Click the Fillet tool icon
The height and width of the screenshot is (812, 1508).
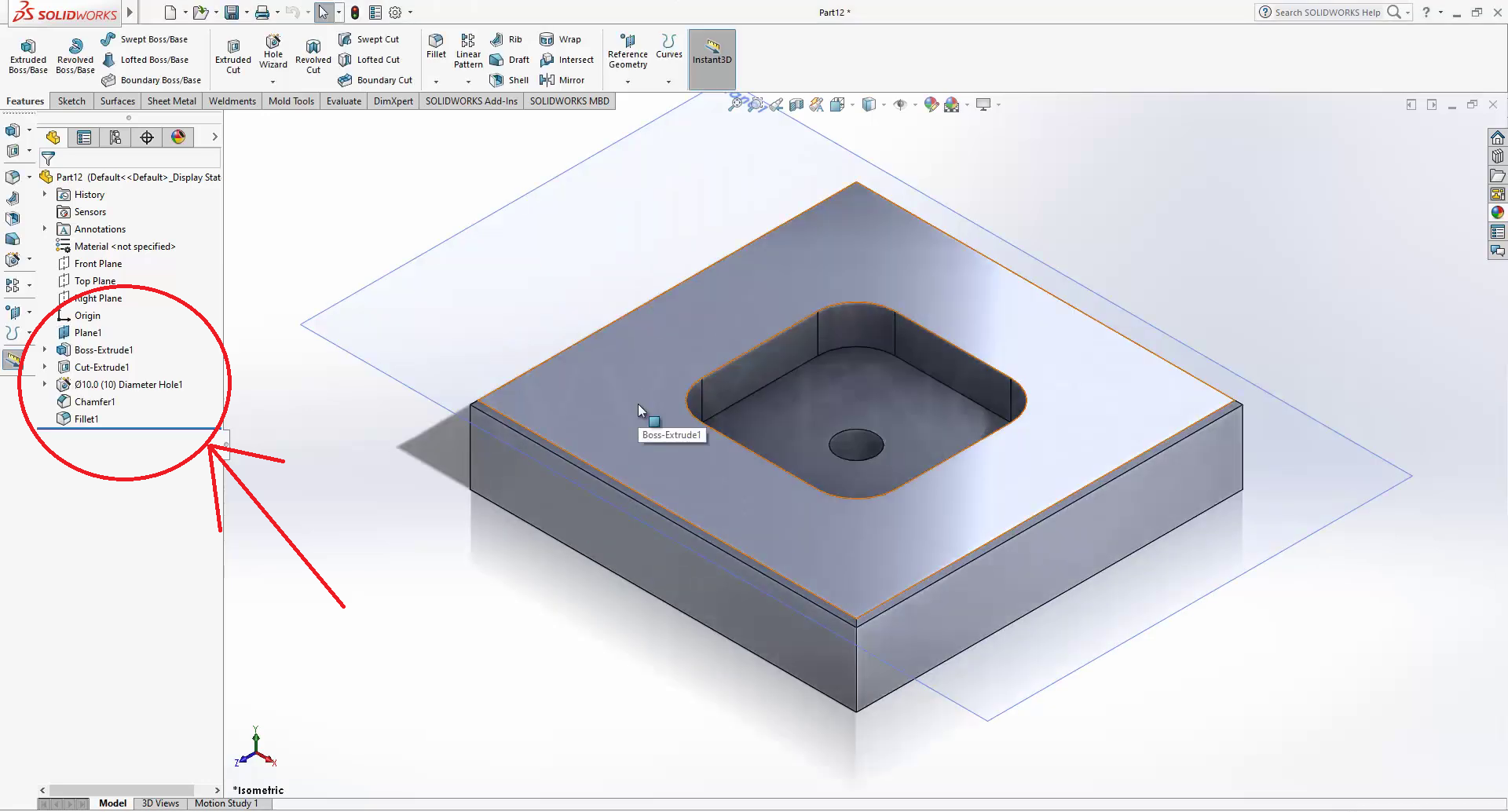(436, 46)
